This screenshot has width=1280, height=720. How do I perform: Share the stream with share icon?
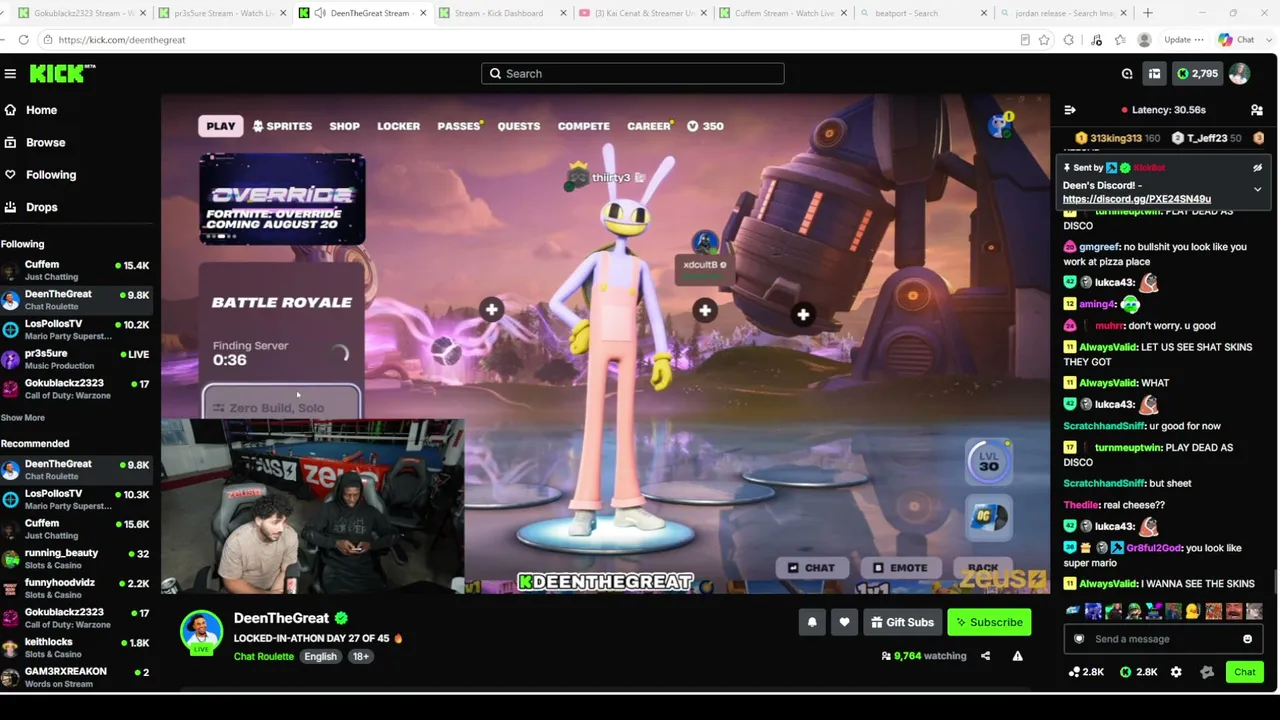pyautogui.click(x=985, y=656)
